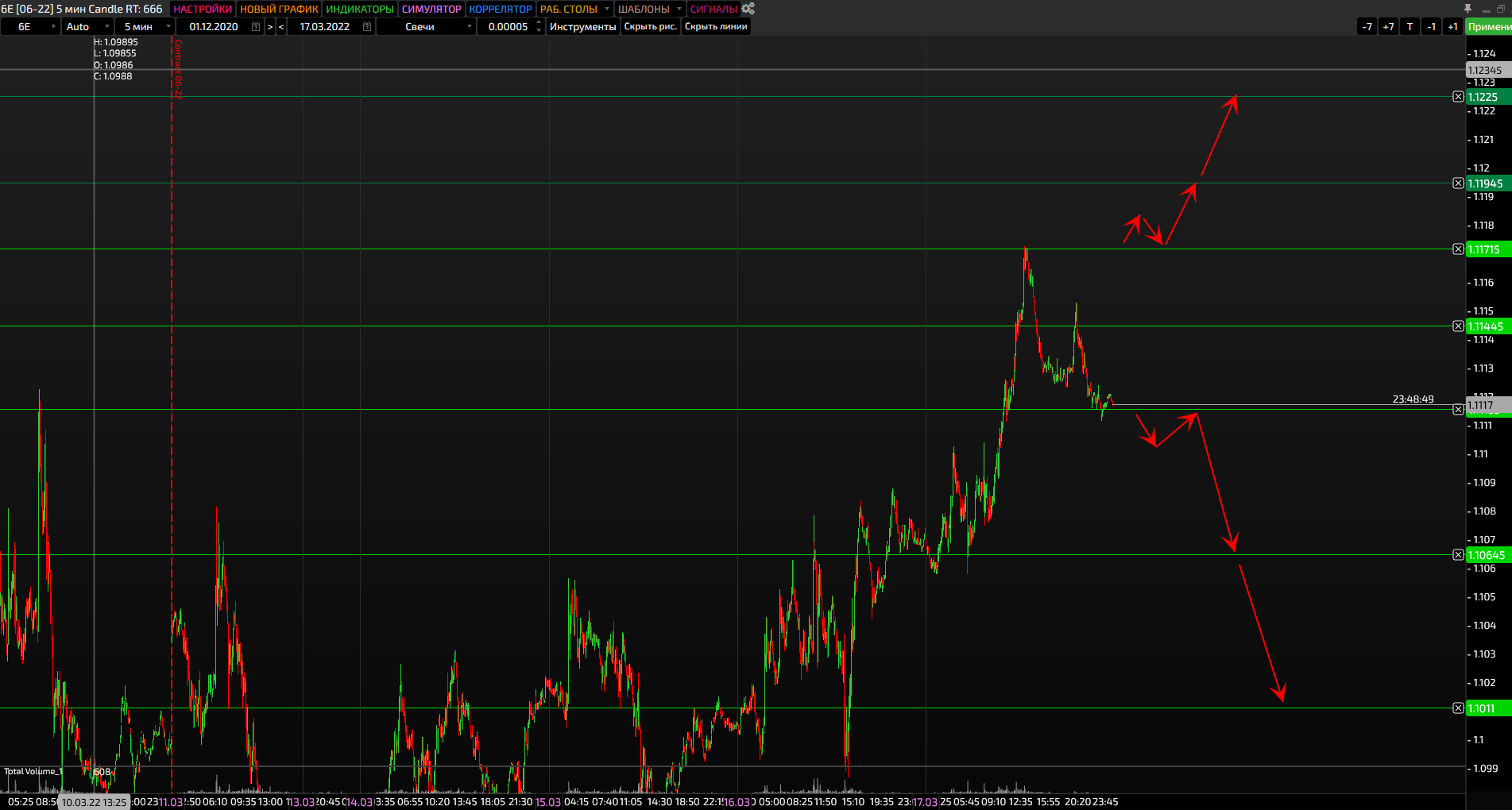Shift date range forward with > button

click(x=270, y=26)
